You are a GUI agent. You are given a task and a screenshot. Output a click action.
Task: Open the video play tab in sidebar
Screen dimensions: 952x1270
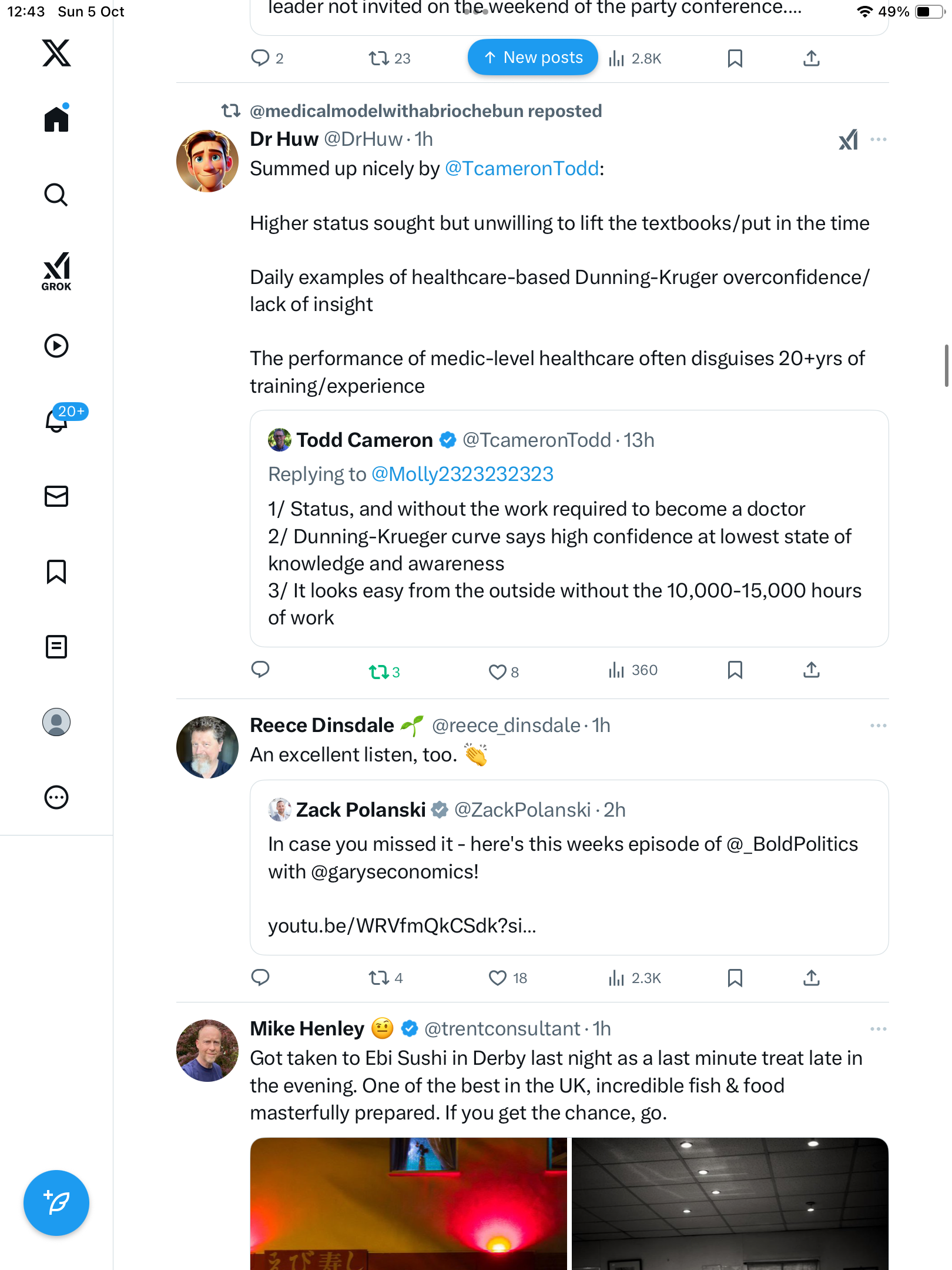tap(56, 346)
